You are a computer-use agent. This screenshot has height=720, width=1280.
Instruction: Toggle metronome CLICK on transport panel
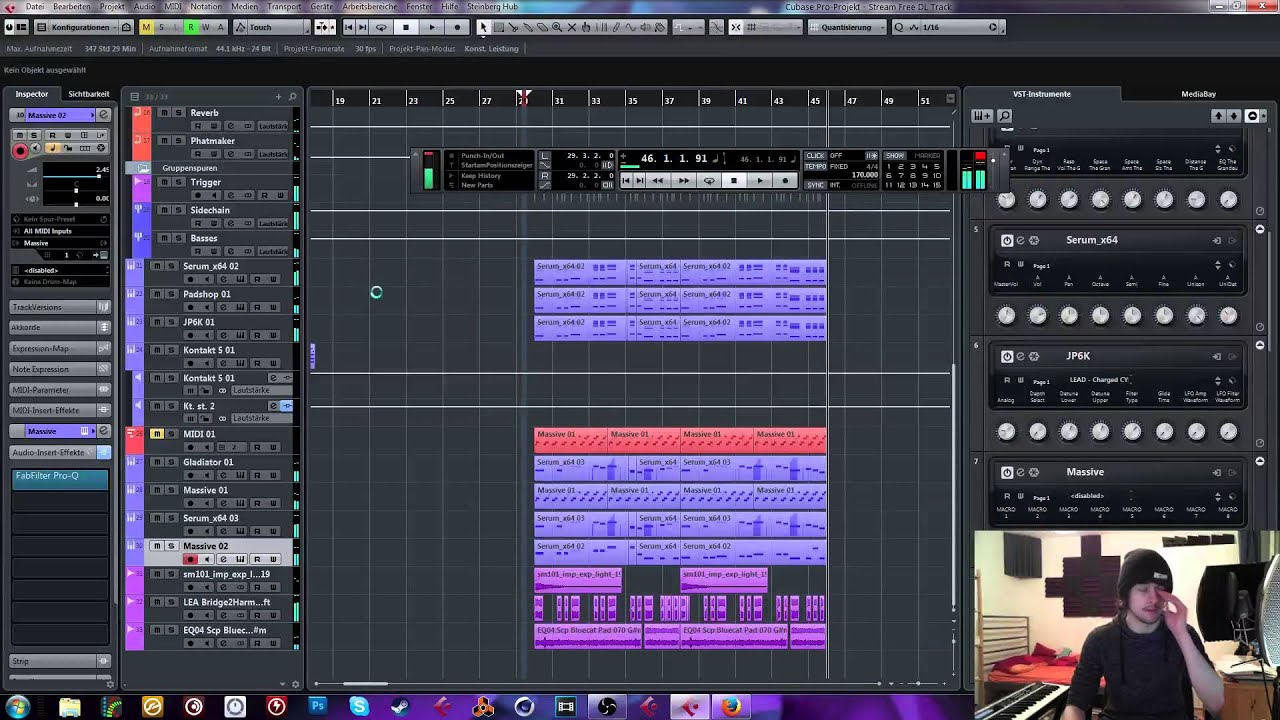coord(815,155)
